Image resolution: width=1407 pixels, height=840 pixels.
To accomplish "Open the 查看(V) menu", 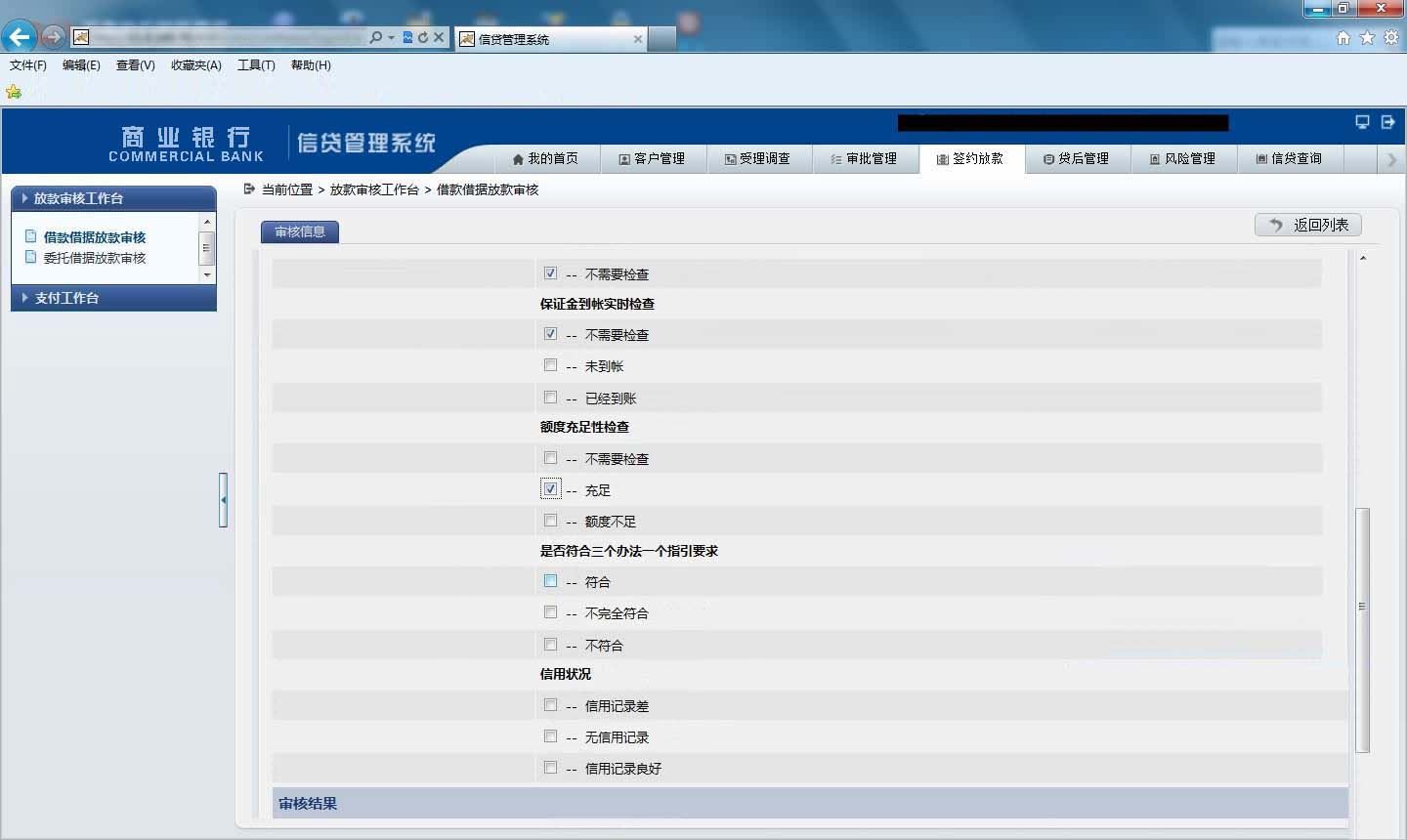I will 136,65.
